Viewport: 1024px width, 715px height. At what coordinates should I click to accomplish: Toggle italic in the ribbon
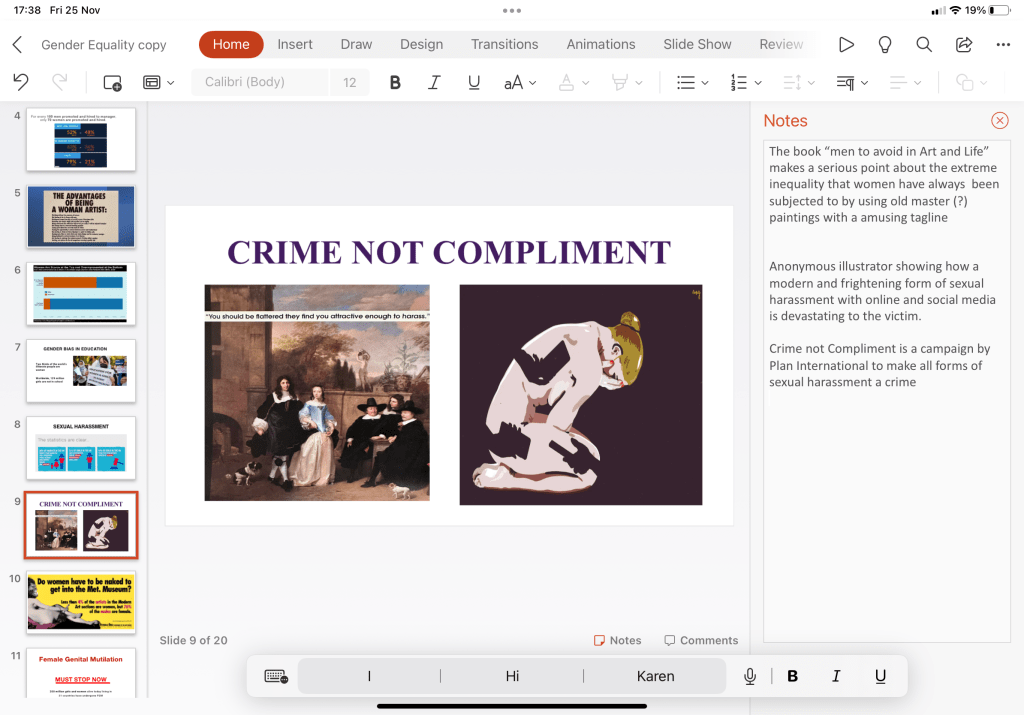click(434, 82)
